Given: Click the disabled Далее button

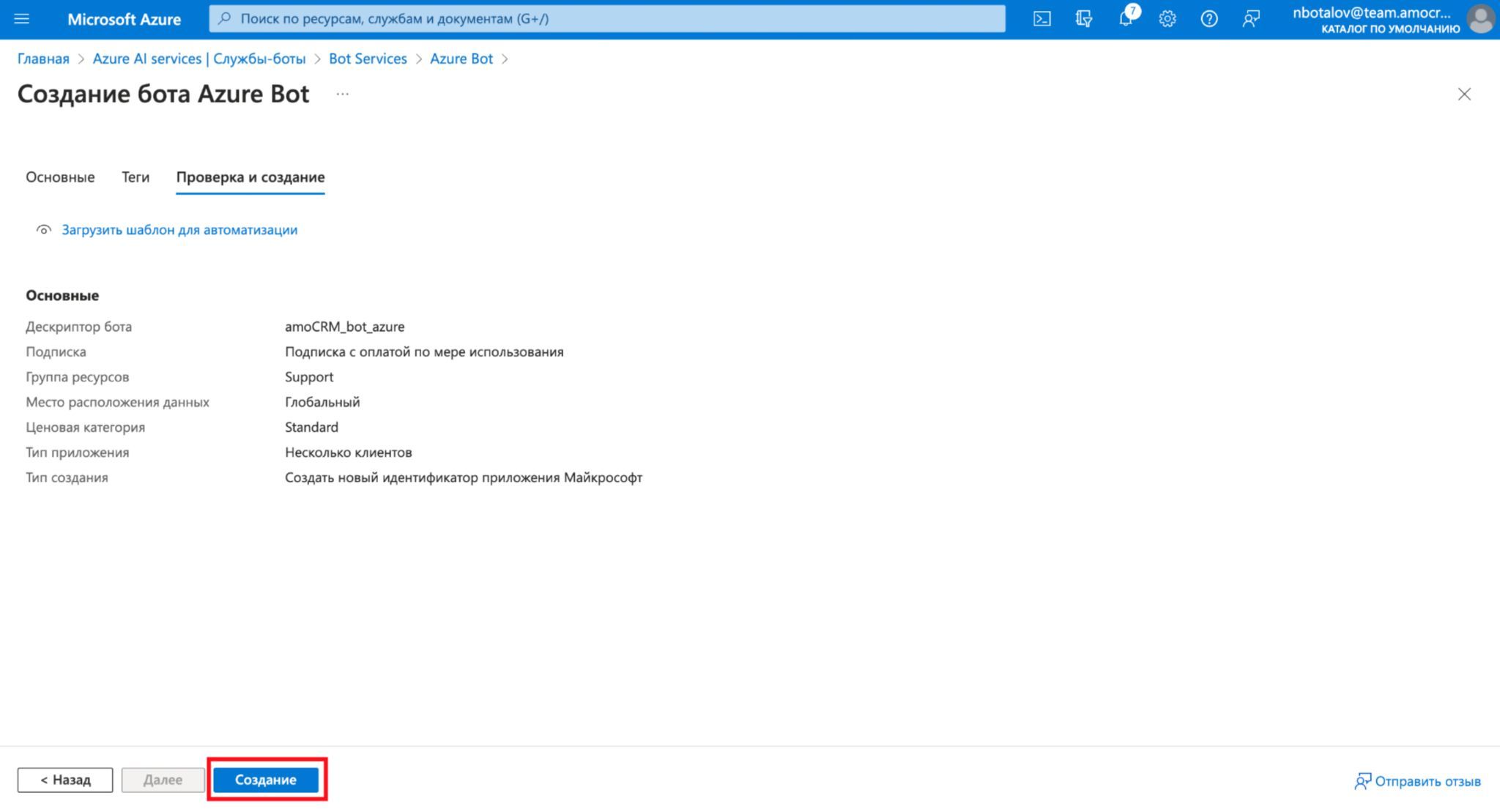Looking at the screenshot, I should click(x=163, y=780).
